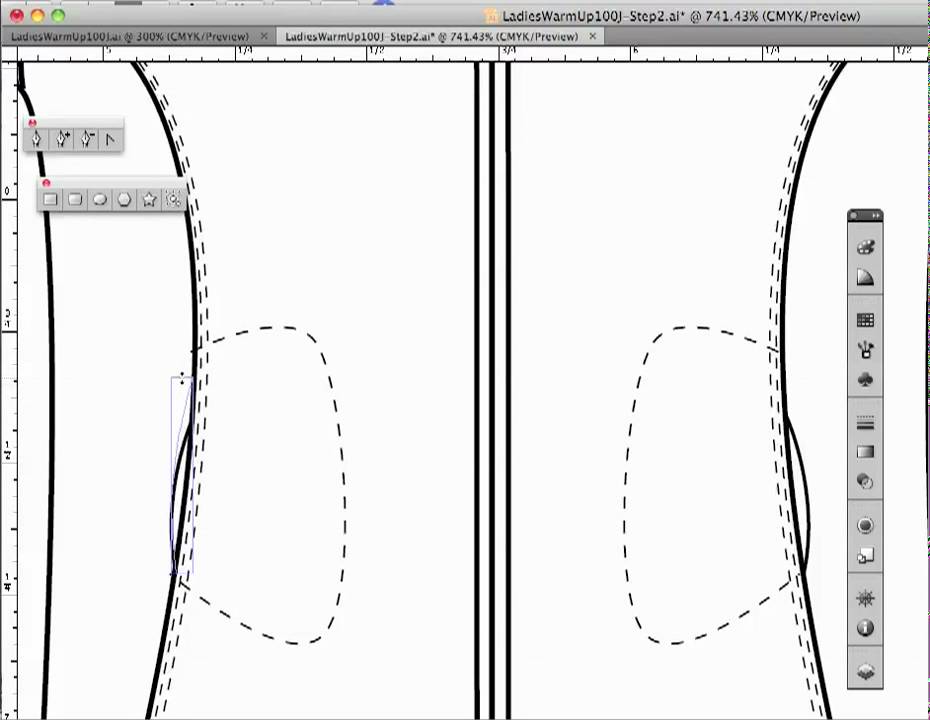The image size is (930, 720).
Task: Select the Rounded Rectangle tool
Action: click(x=75, y=199)
